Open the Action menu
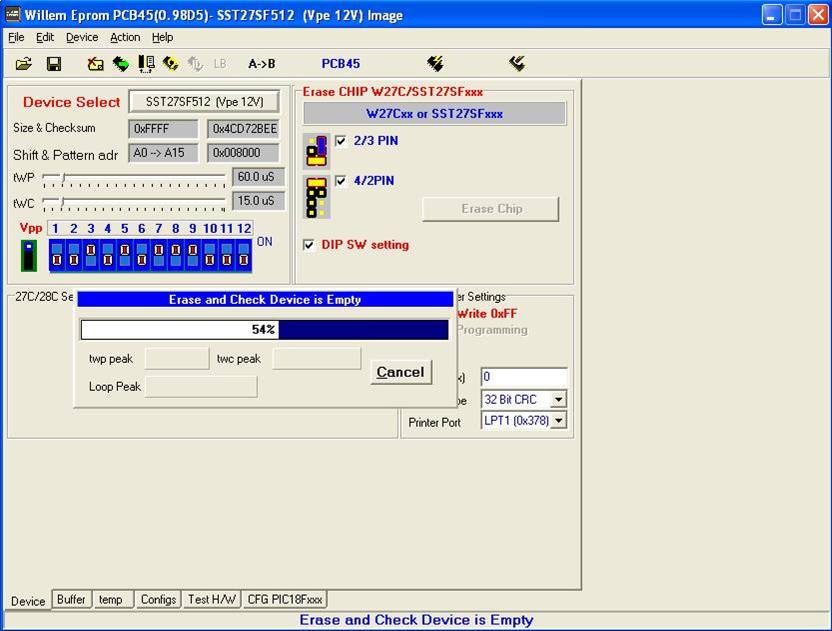Image resolution: width=832 pixels, height=631 pixels. coord(125,37)
